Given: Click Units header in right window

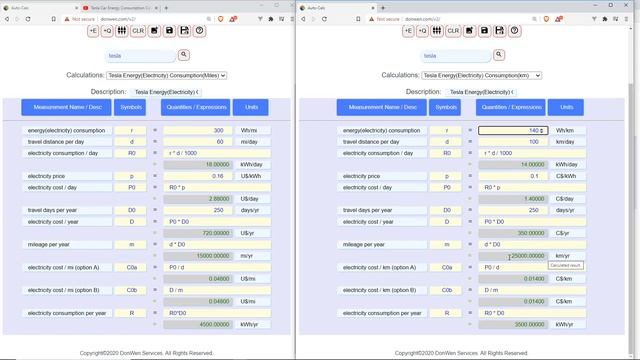Looking at the screenshot, I should [x=566, y=107].
